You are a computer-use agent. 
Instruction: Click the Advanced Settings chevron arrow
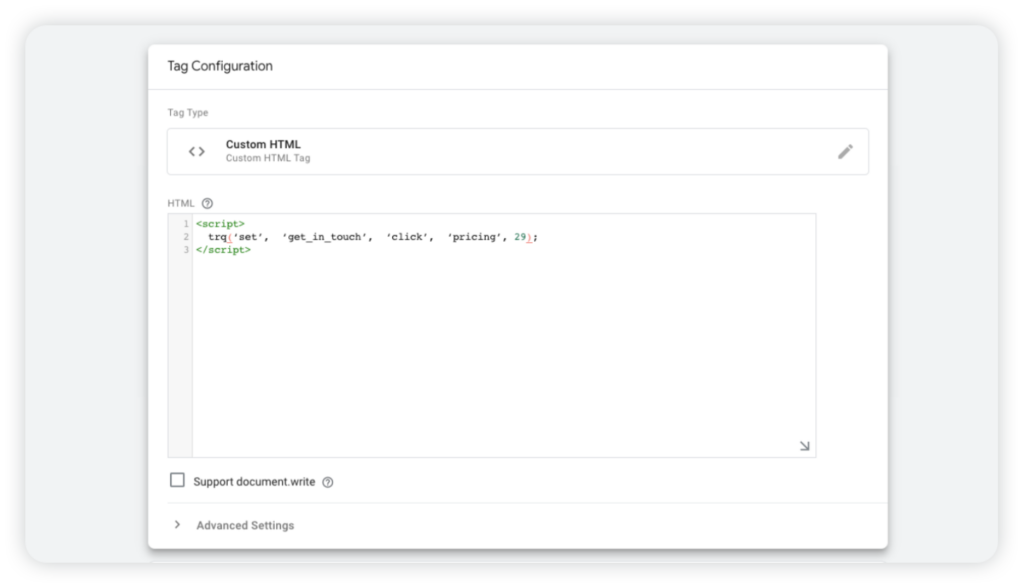coord(178,524)
